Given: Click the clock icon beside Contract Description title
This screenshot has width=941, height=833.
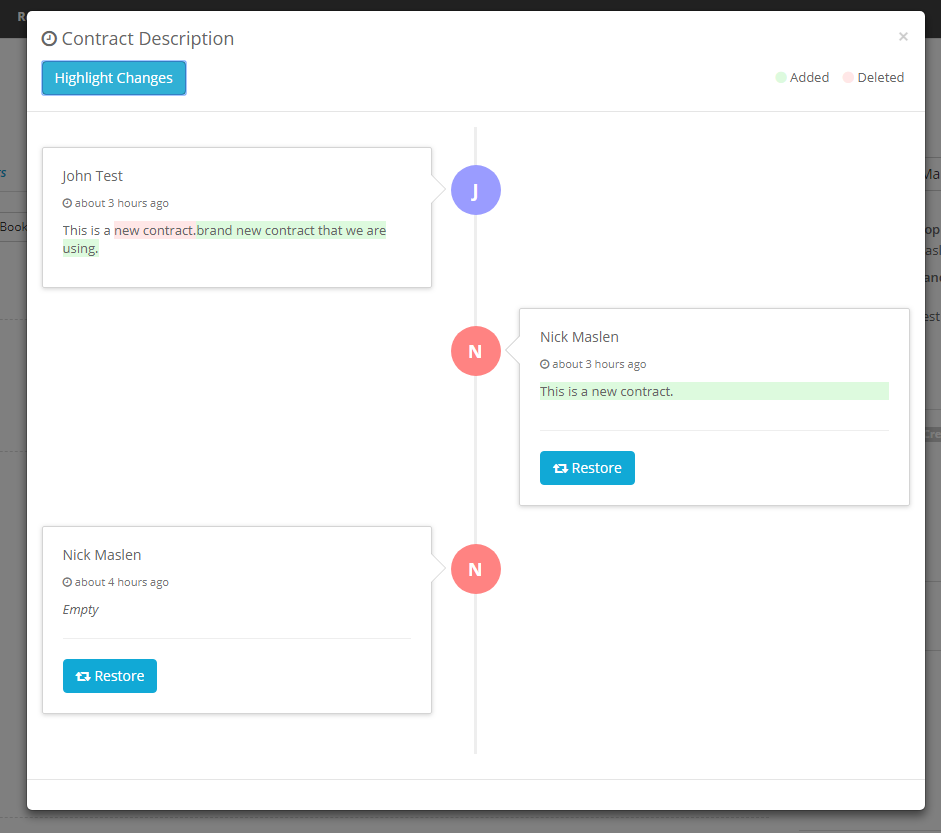Looking at the screenshot, I should click(48, 38).
